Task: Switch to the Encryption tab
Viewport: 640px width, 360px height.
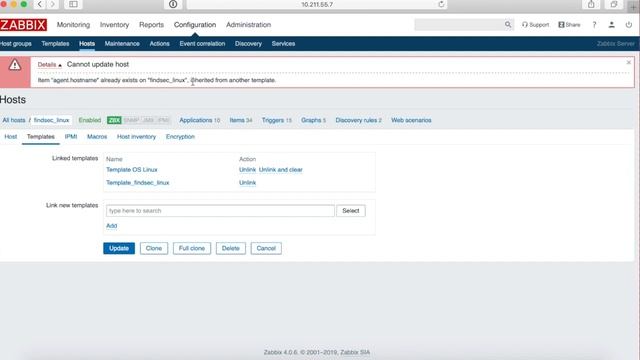Action: pos(180,137)
